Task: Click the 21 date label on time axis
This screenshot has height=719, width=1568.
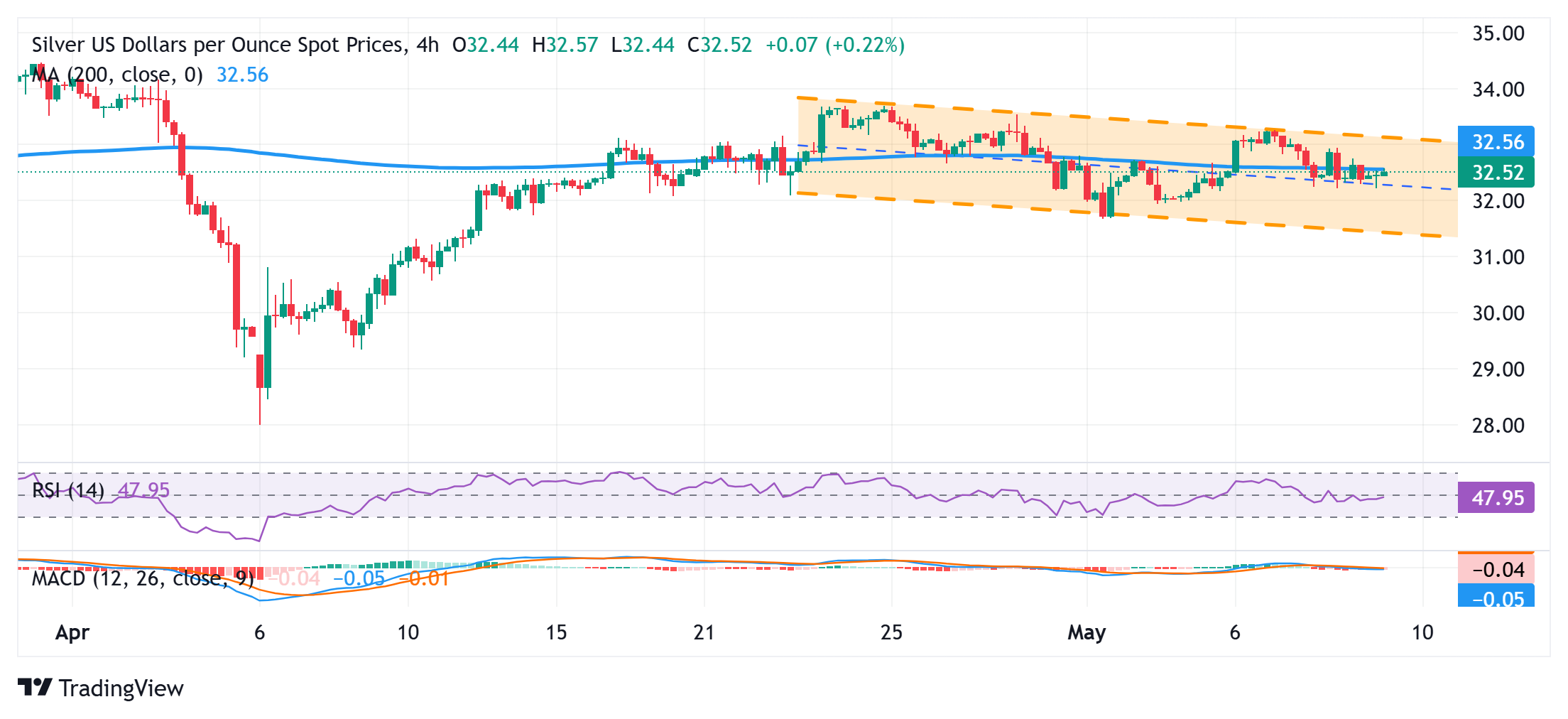Action: tap(704, 632)
